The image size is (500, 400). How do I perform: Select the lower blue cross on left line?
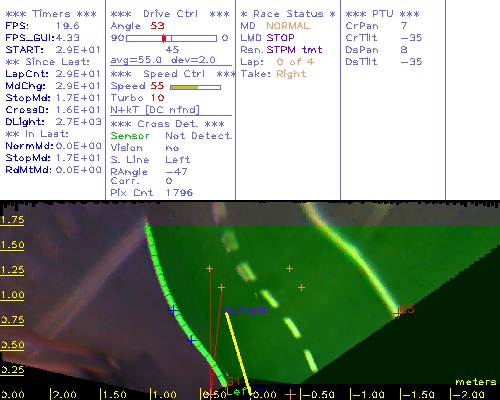[x=191, y=340]
